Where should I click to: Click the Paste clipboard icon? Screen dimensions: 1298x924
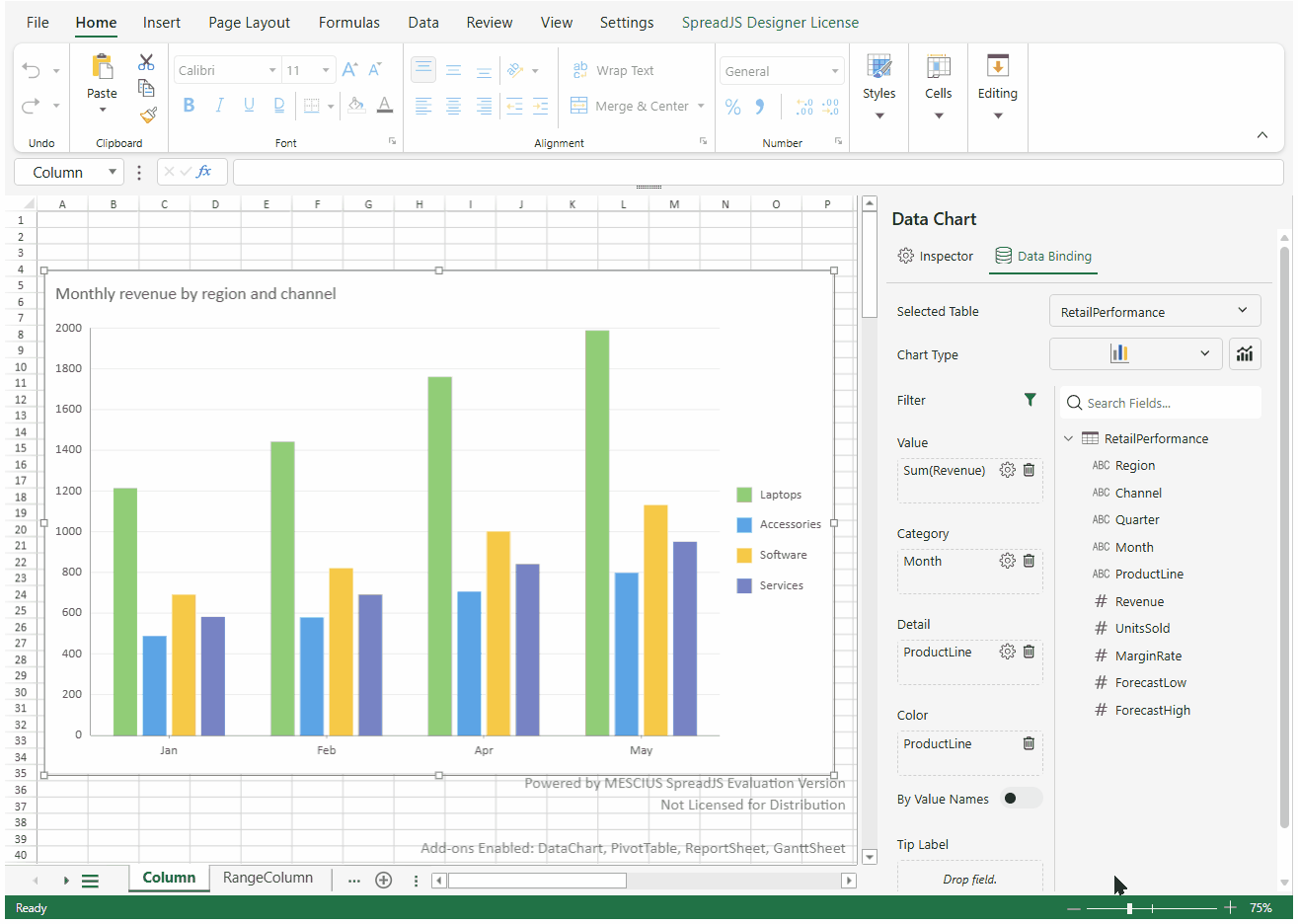102,67
